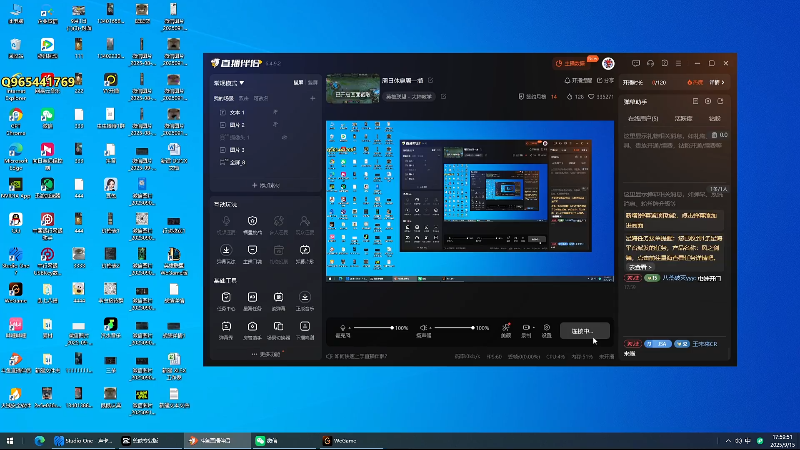
Task: Switch to 横屏 landscape orientation
Action: 298,83
